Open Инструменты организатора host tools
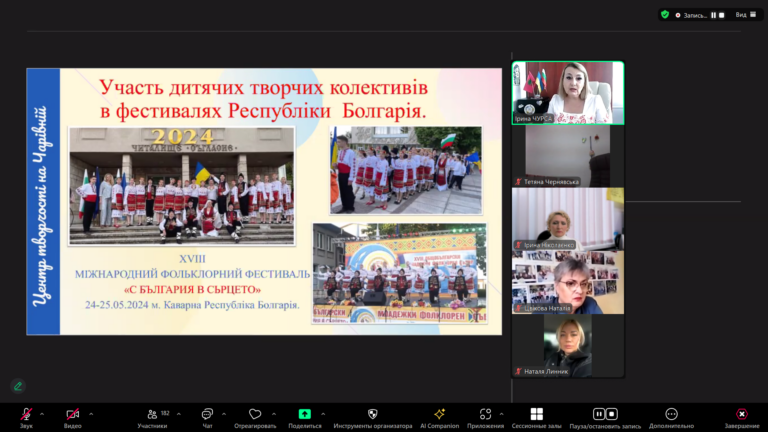The width and height of the screenshot is (768, 432). pyautogui.click(x=372, y=414)
